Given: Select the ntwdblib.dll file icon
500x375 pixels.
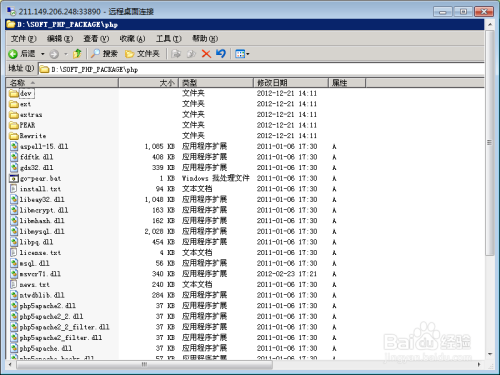Looking at the screenshot, I should pyautogui.click(x=14, y=295).
